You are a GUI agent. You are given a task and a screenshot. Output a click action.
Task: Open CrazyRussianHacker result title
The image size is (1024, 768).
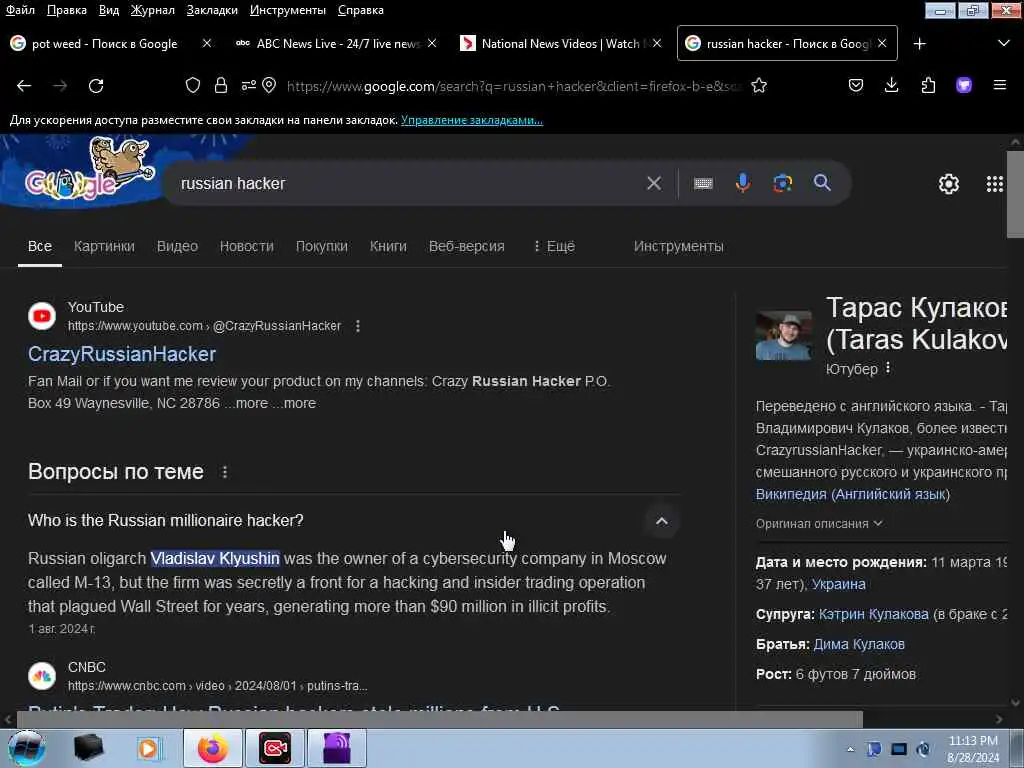pos(122,354)
